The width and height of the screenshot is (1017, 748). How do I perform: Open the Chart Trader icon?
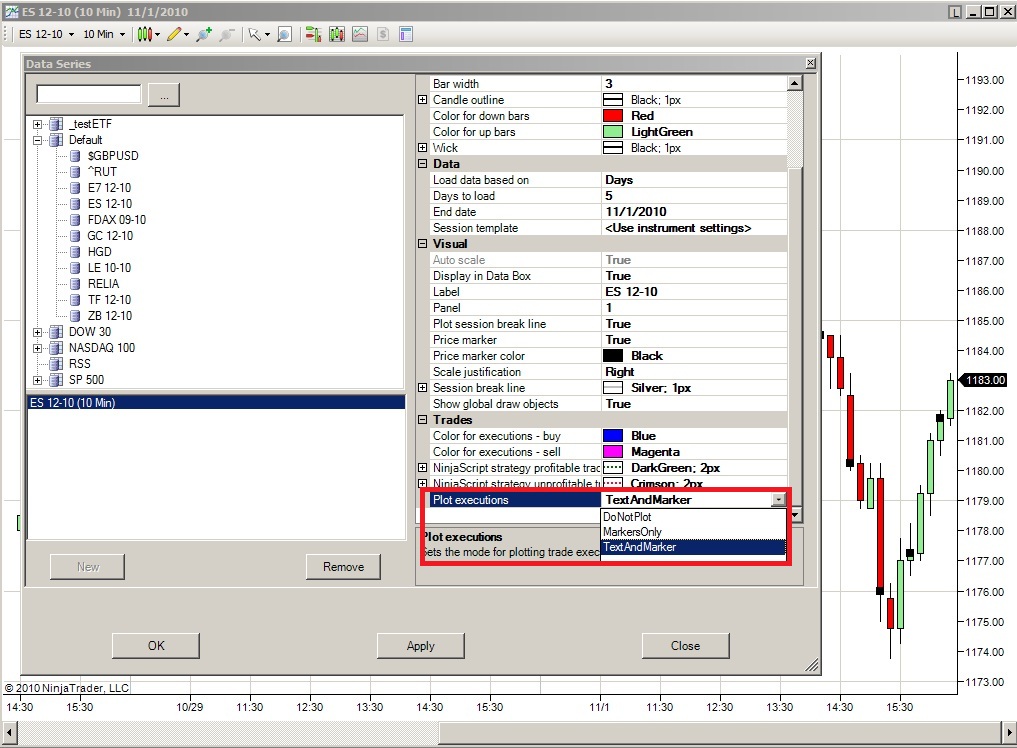point(313,34)
